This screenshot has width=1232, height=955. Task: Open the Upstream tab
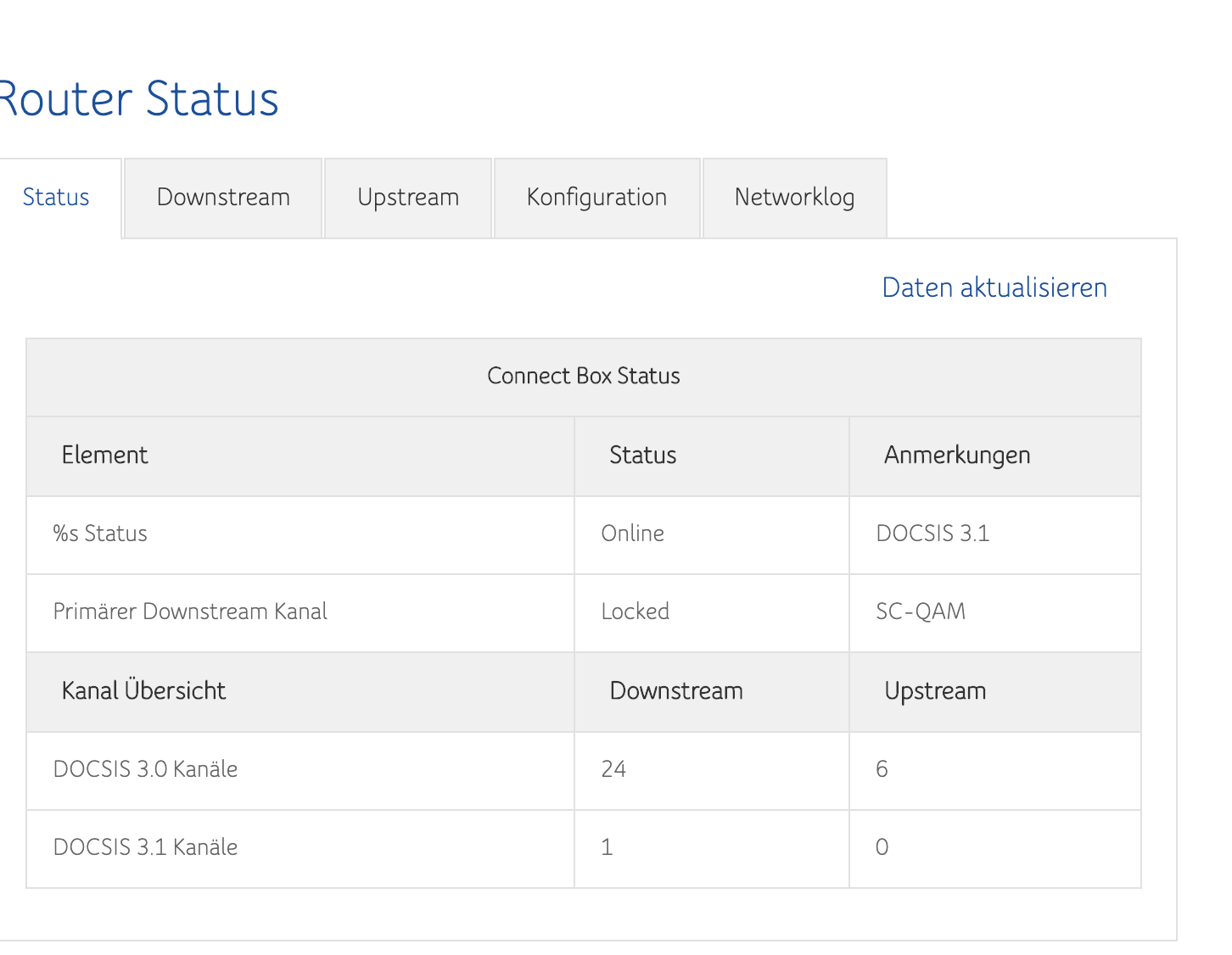click(408, 198)
